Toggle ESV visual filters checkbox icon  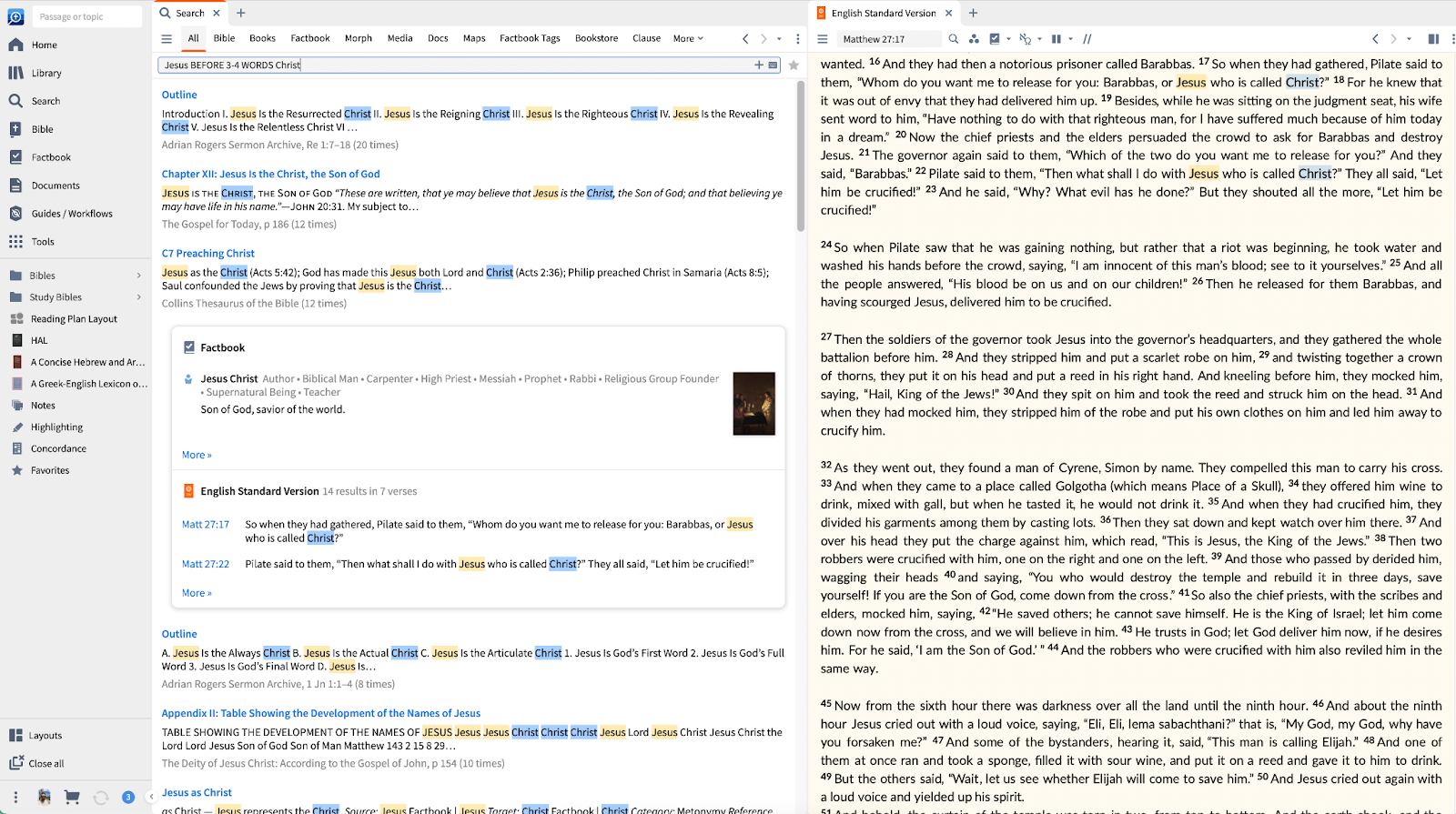[x=995, y=39]
